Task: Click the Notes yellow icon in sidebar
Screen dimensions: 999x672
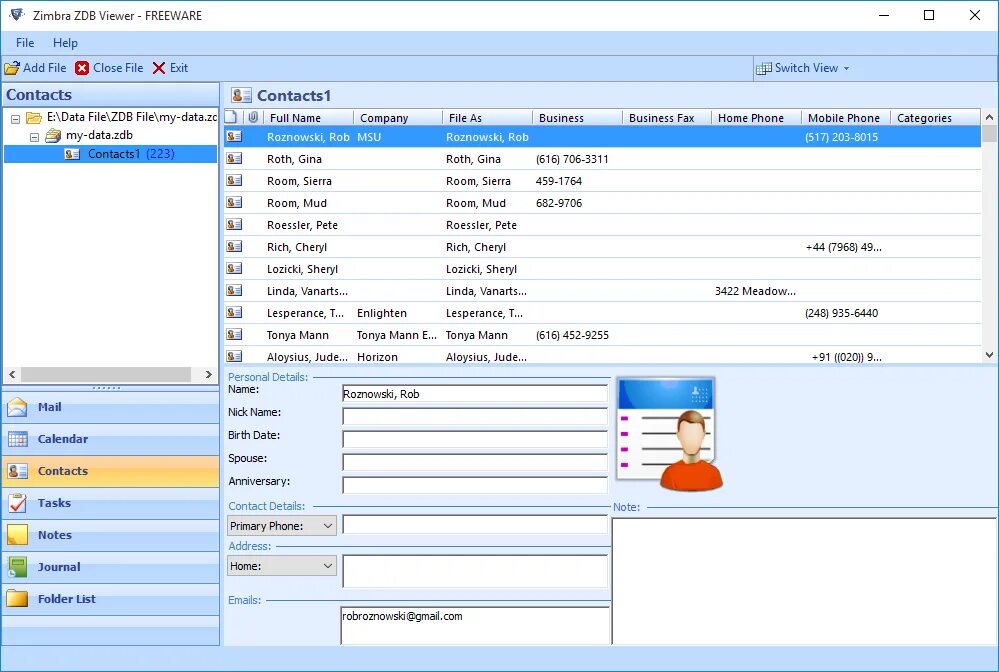Action: pyautogui.click(x=17, y=535)
